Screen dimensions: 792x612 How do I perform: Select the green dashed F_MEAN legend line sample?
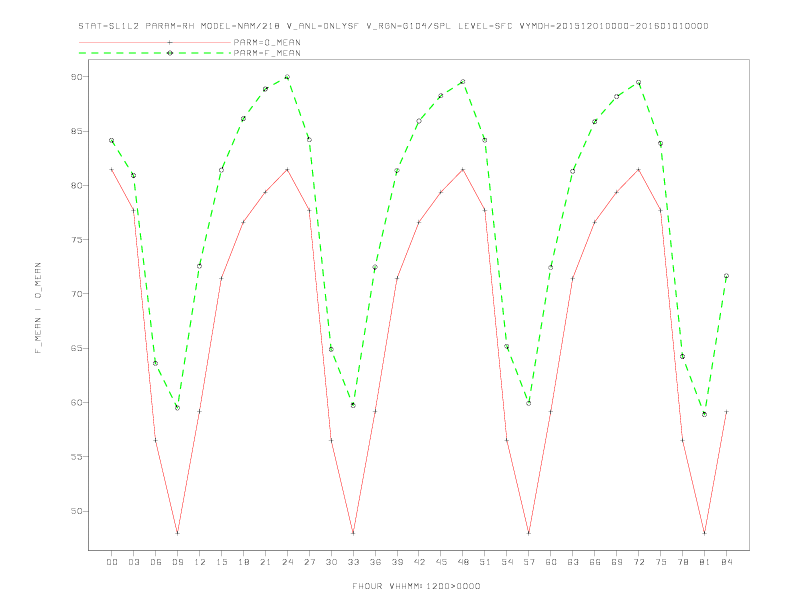click(155, 53)
